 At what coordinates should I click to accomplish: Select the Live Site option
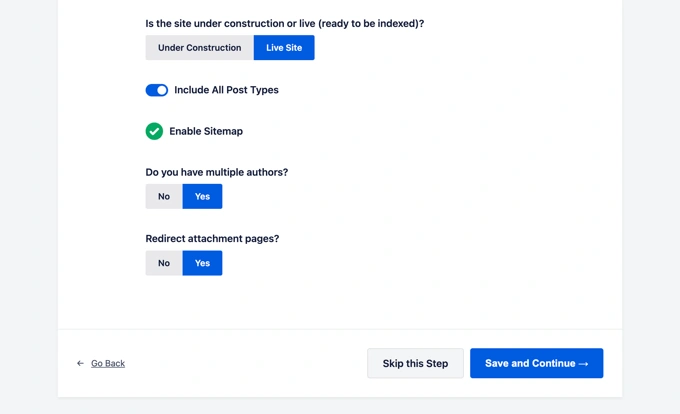click(x=284, y=48)
